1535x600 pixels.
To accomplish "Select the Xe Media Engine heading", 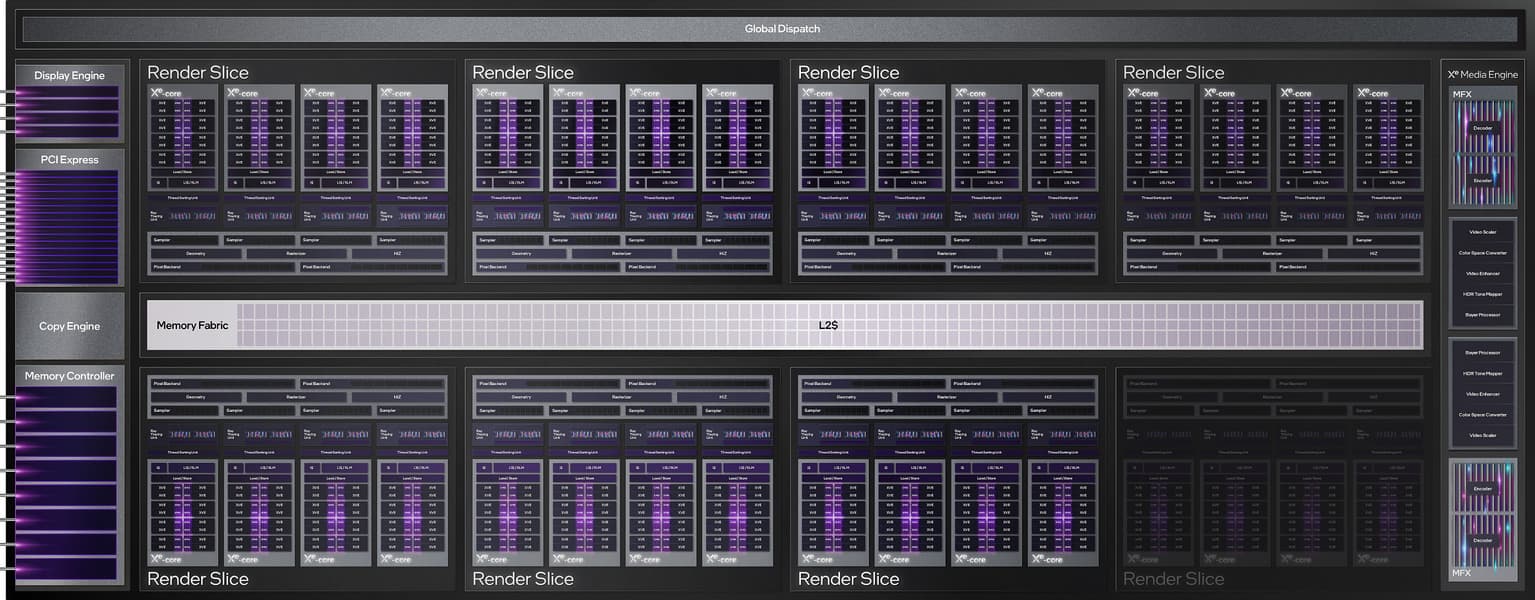I will click(x=1482, y=75).
